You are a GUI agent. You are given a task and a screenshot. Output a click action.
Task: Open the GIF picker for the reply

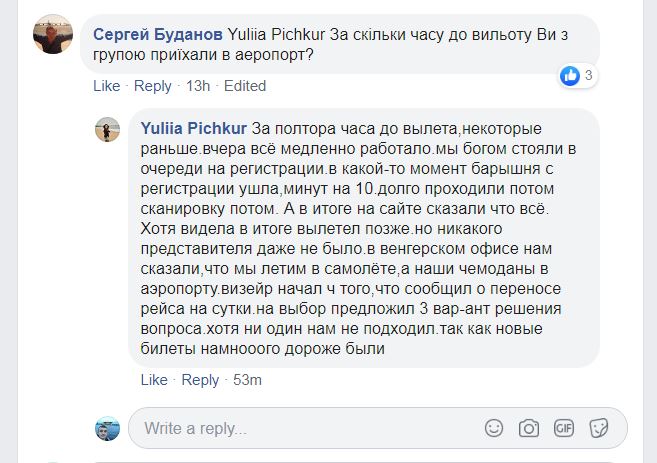(x=564, y=428)
